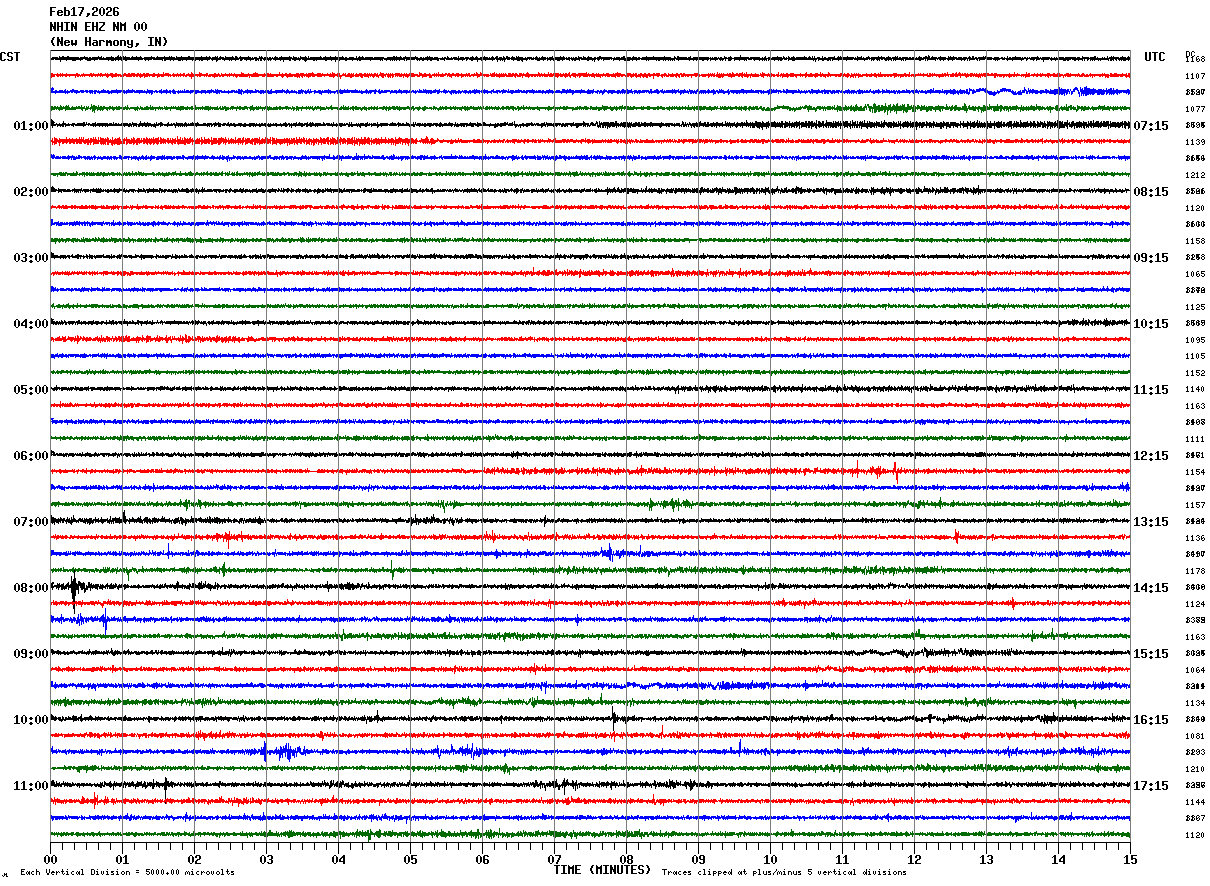Click the vertical division 5000.00 microvolts note
Image resolution: width=1210 pixels, height=886 pixels.
(x=128, y=872)
